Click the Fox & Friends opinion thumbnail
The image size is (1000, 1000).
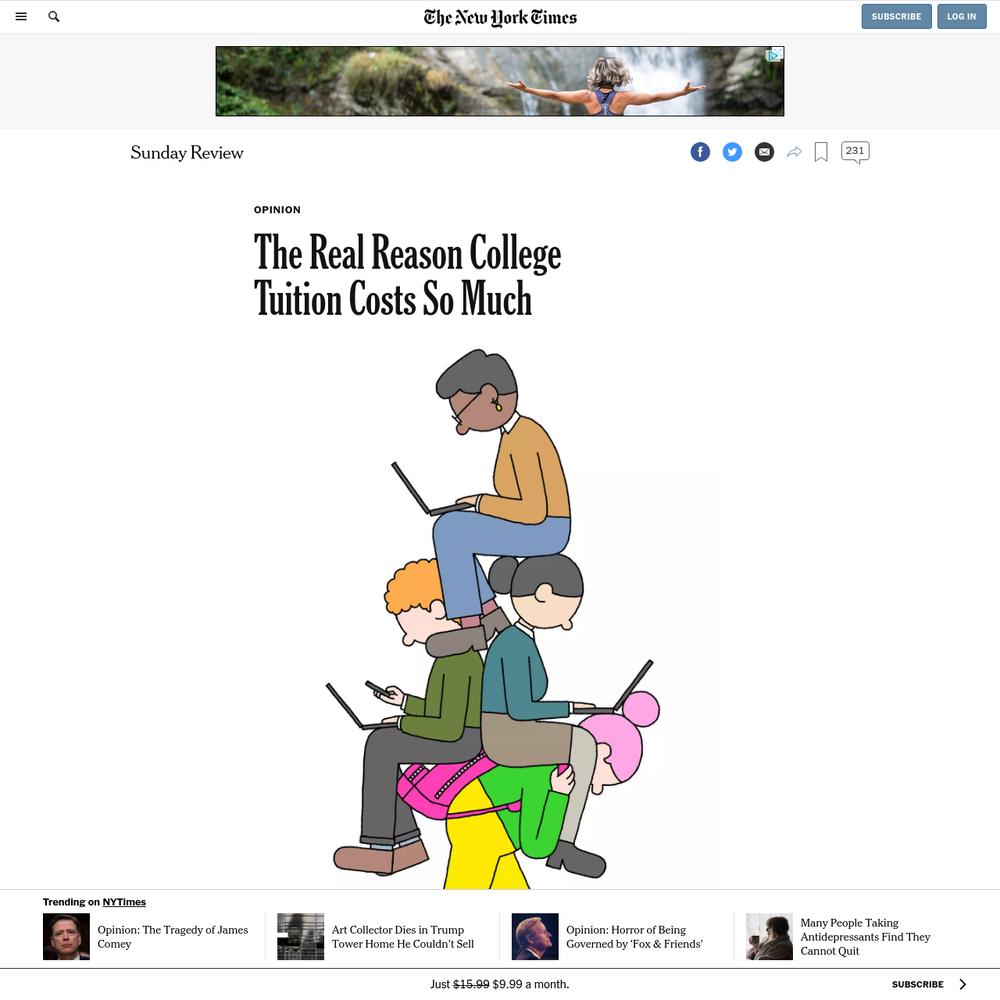tap(534, 936)
